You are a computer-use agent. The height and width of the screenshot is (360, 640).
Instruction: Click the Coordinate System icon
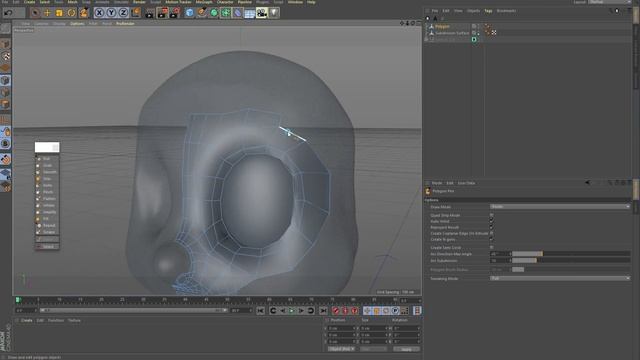136,13
